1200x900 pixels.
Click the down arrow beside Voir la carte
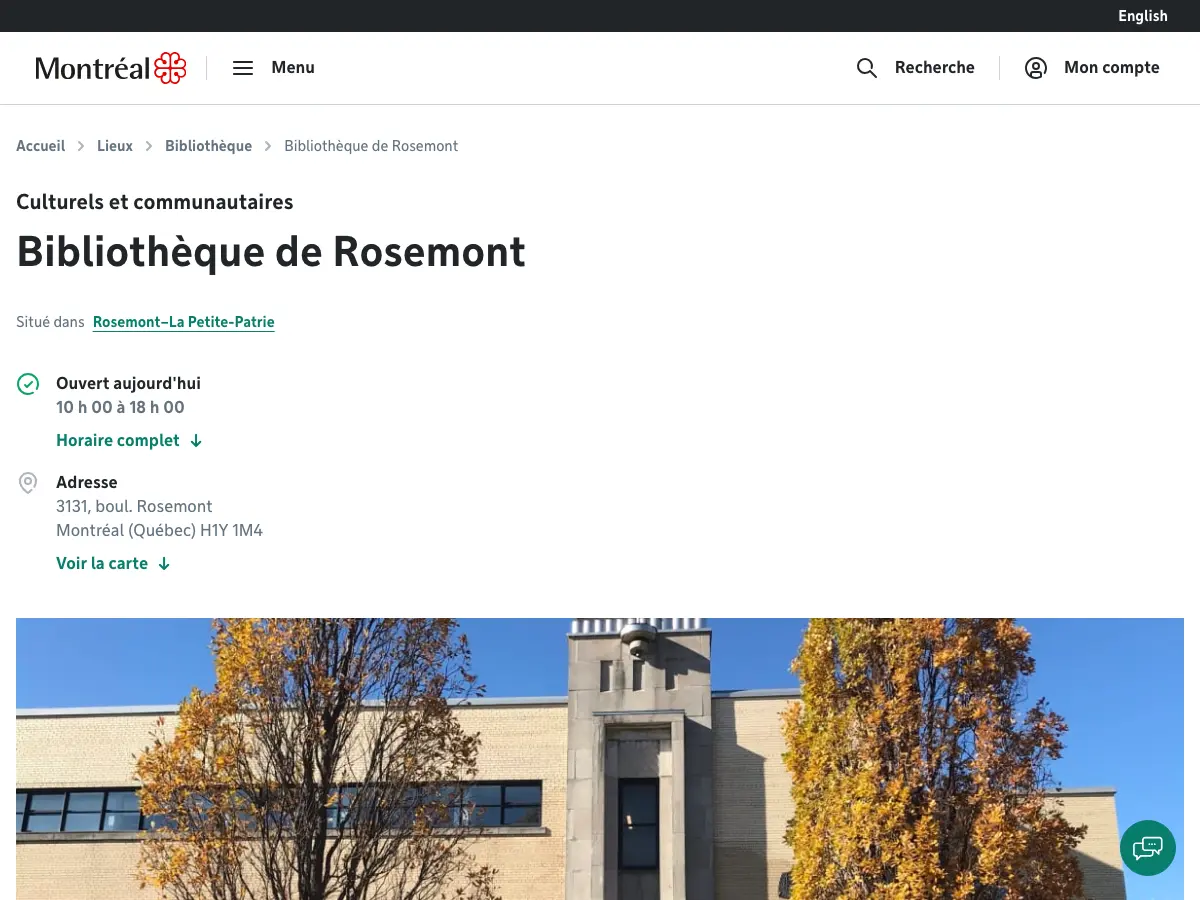(x=164, y=564)
